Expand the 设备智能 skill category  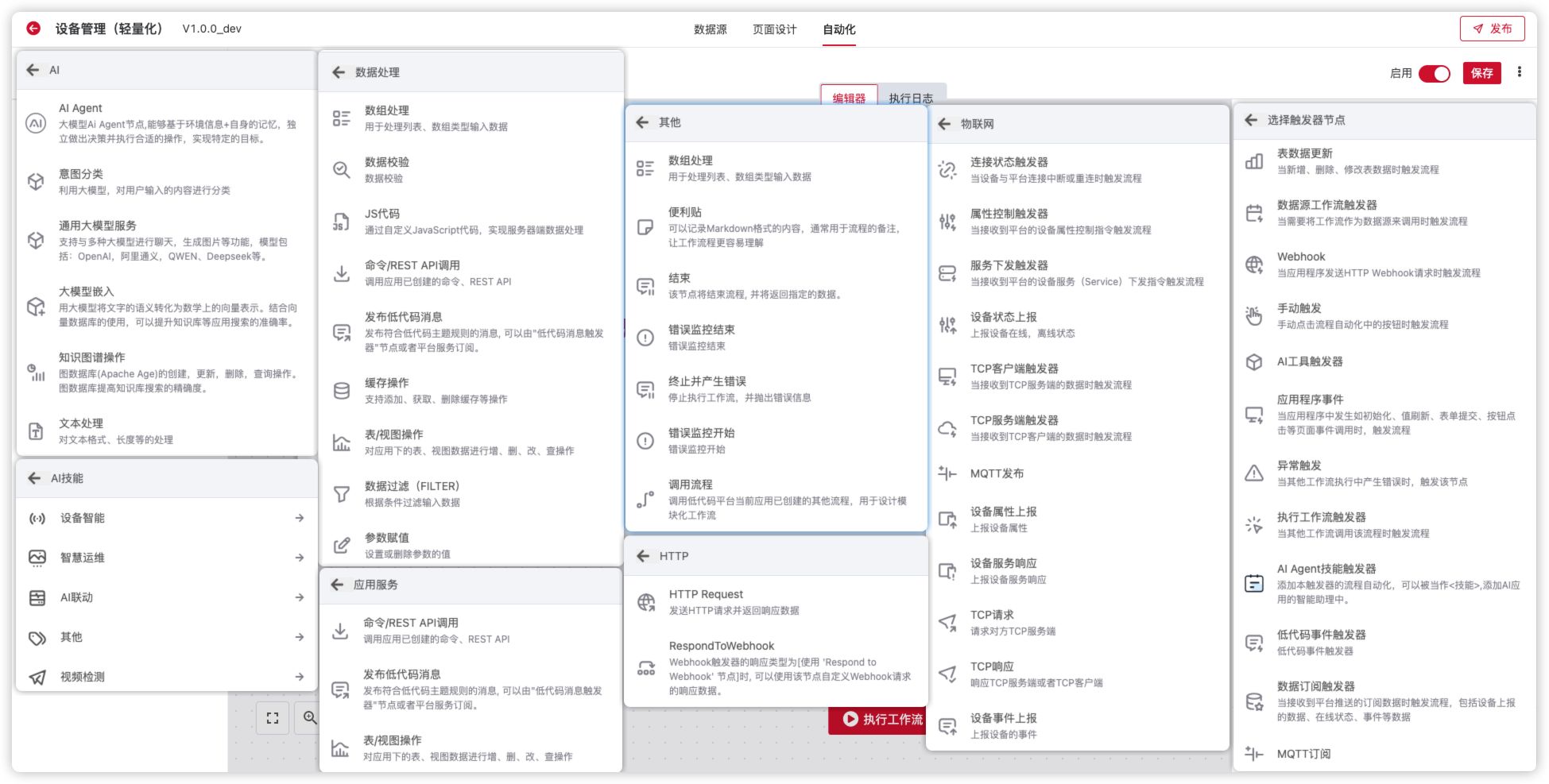coord(299,518)
